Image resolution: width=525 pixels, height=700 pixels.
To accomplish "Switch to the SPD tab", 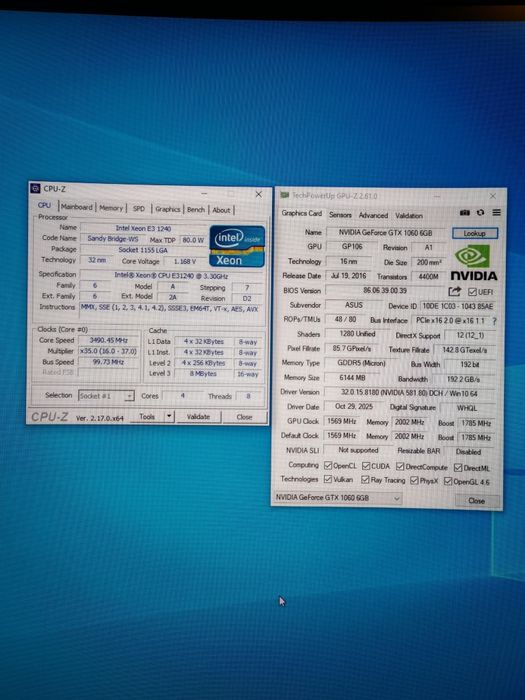I will point(139,208).
